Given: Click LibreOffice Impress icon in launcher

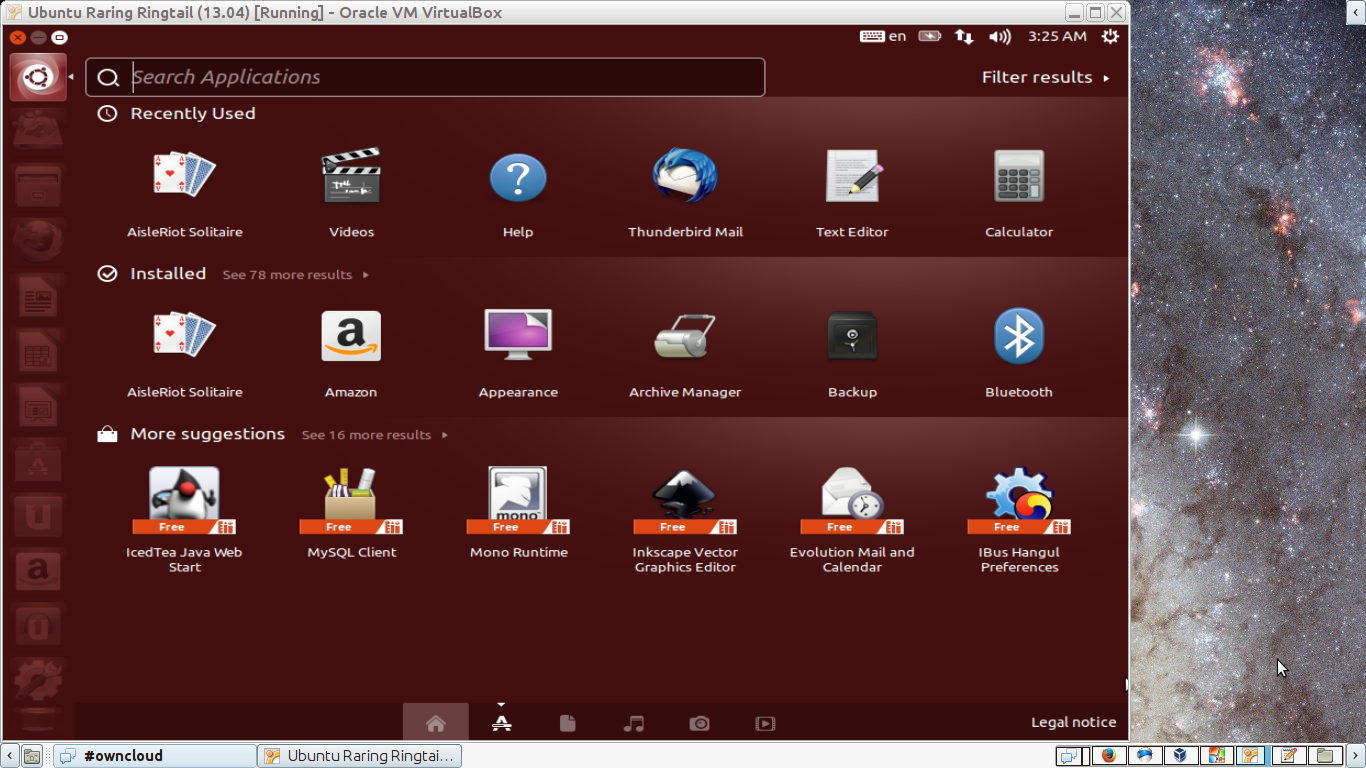Looking at the screenshot, I should point(38,406).
